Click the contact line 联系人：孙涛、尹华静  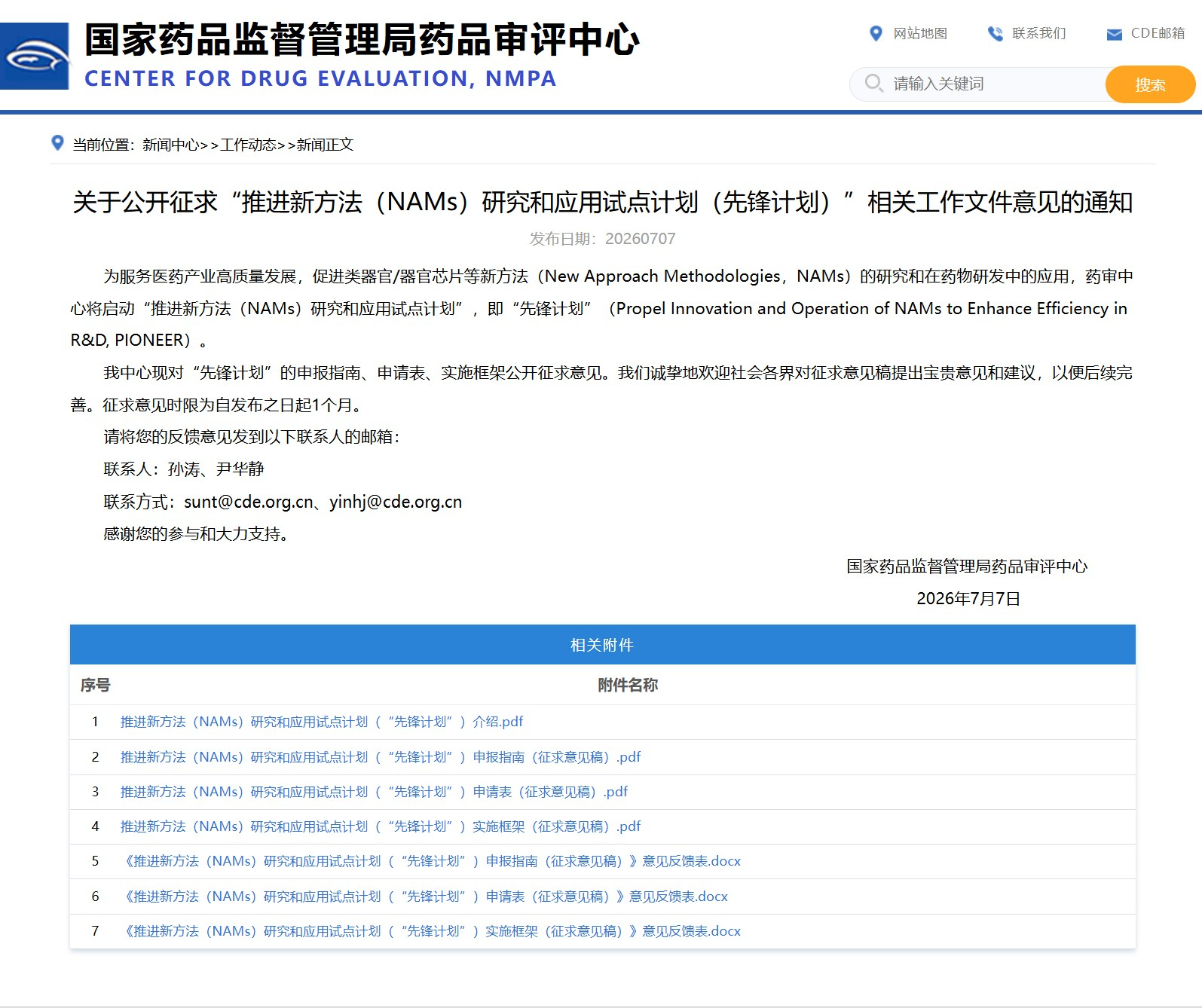184,469
